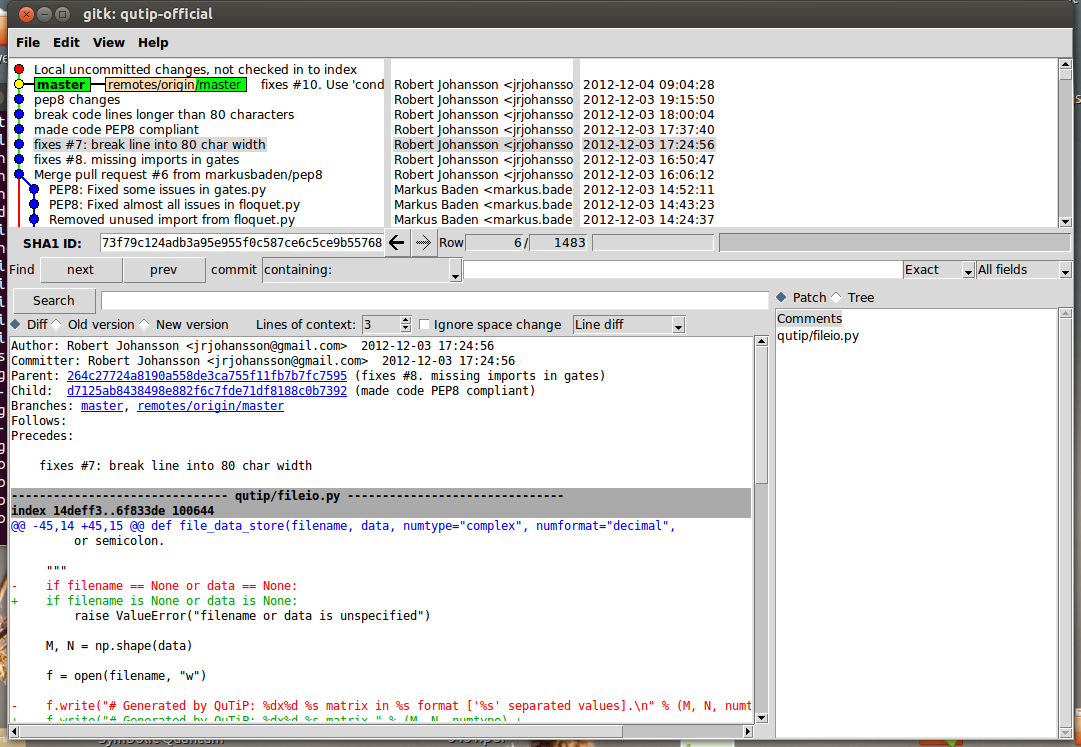Click the SHA1 ID text field
Image resolution: width=1081 pixels, height=747 pixels.
click(241, 242)
